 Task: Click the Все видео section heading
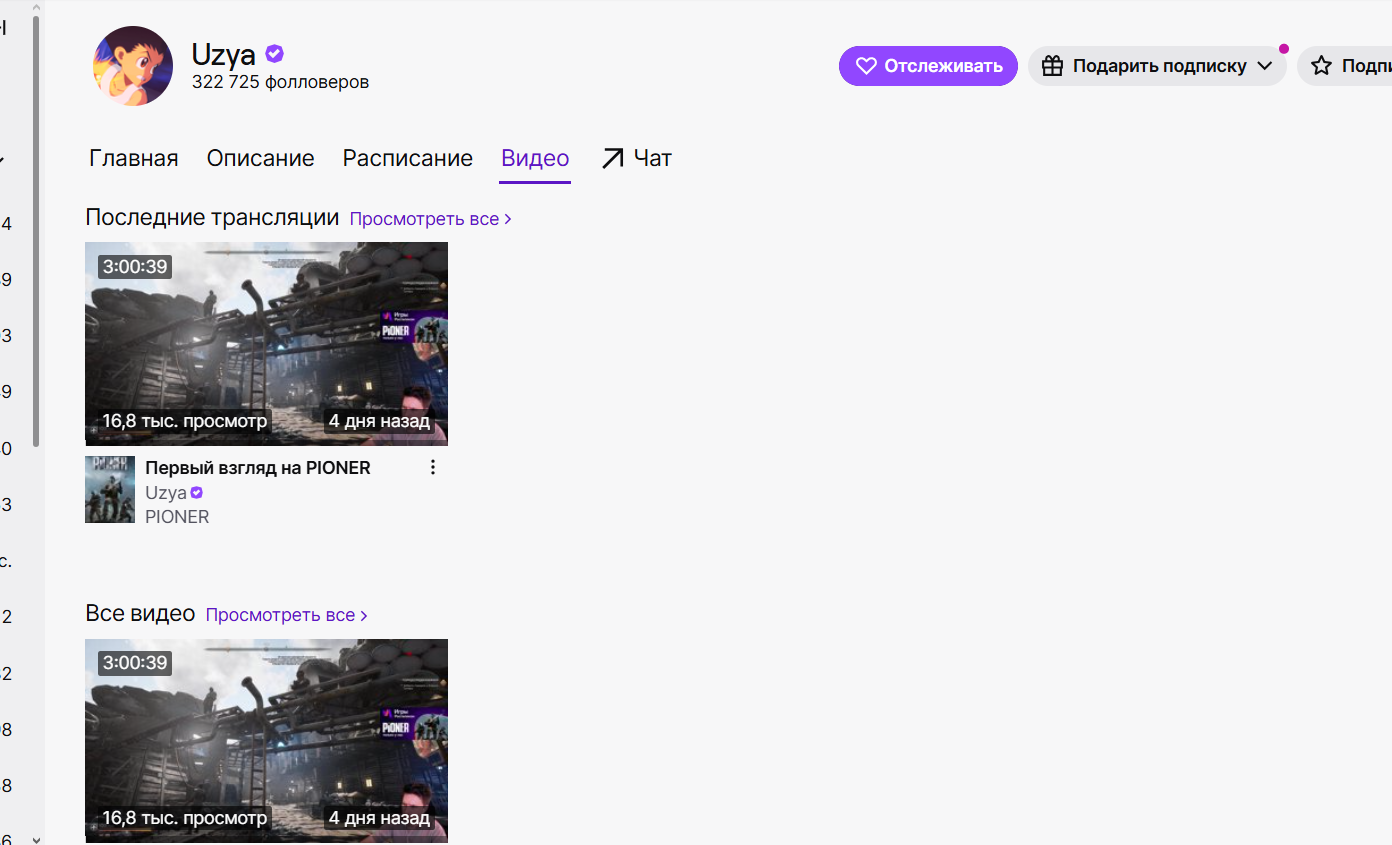point(140,613)
